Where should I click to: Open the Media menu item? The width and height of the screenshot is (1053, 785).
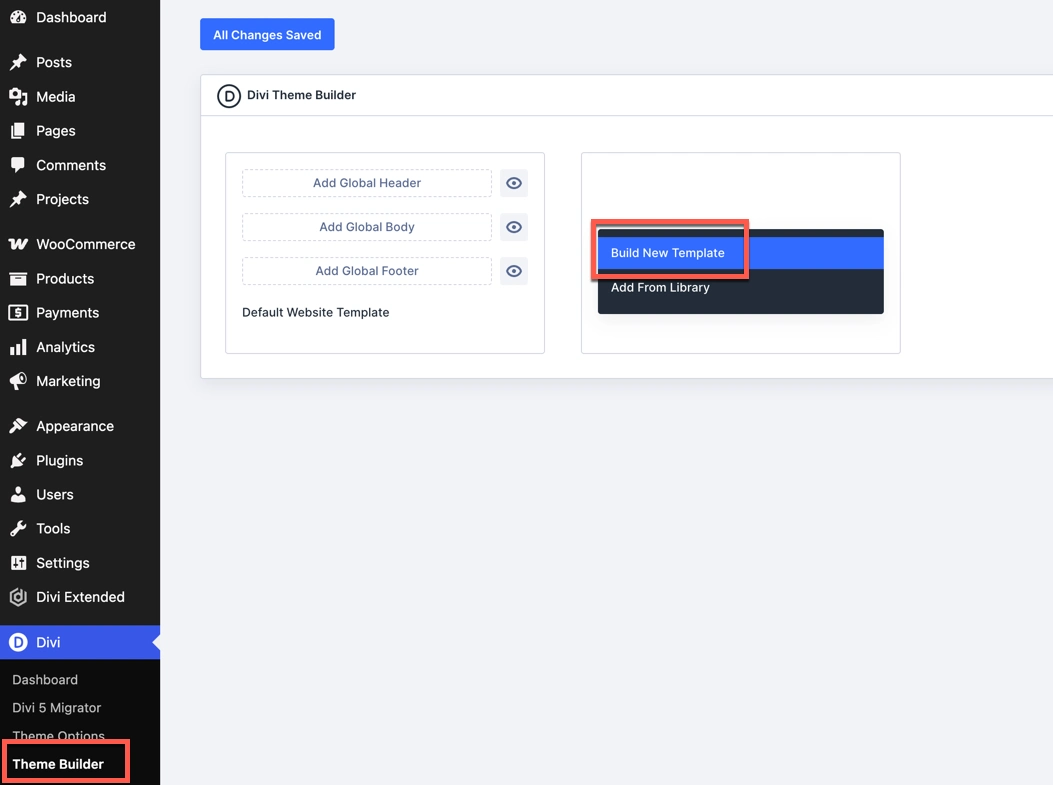[80, 97]
